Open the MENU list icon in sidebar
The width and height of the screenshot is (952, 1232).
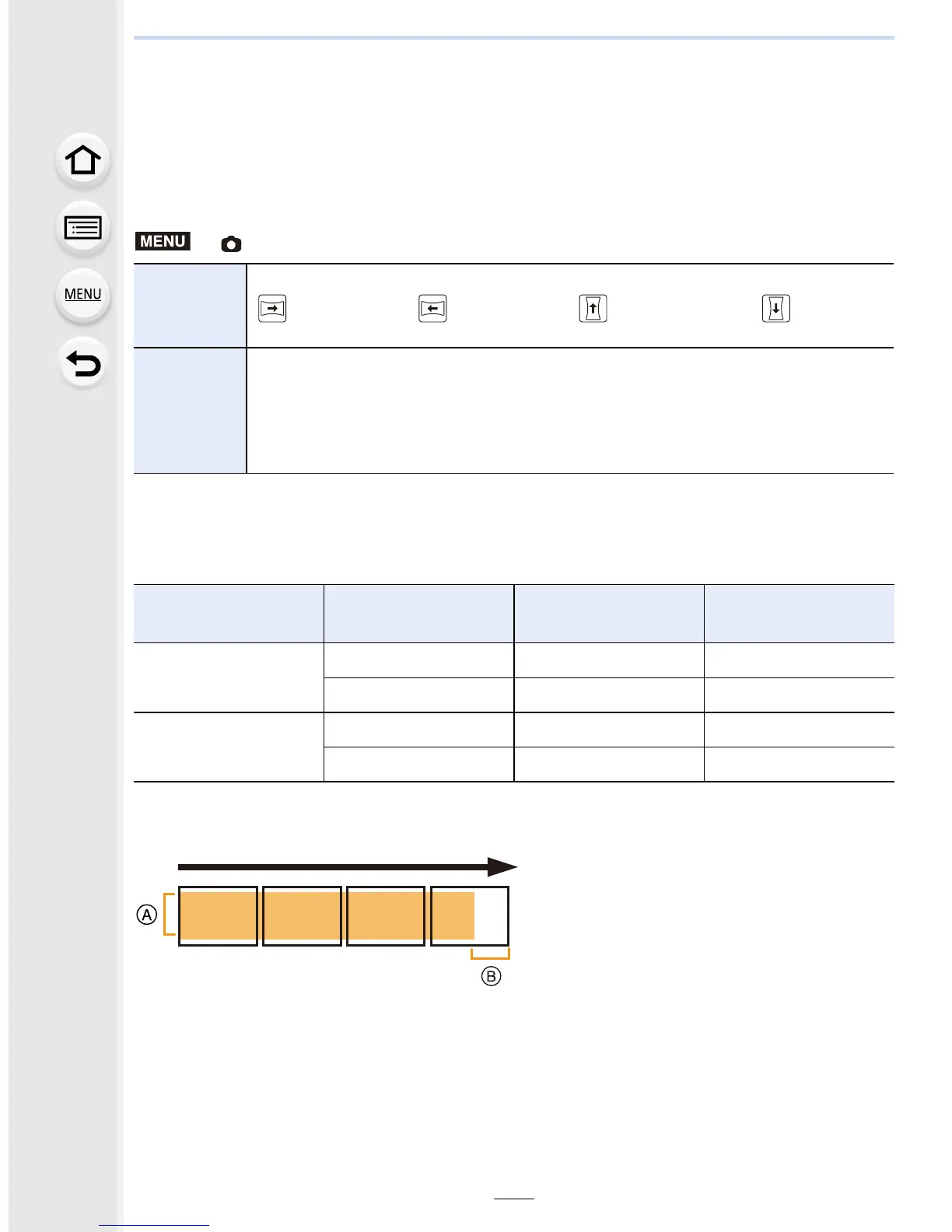pos(83,295)
